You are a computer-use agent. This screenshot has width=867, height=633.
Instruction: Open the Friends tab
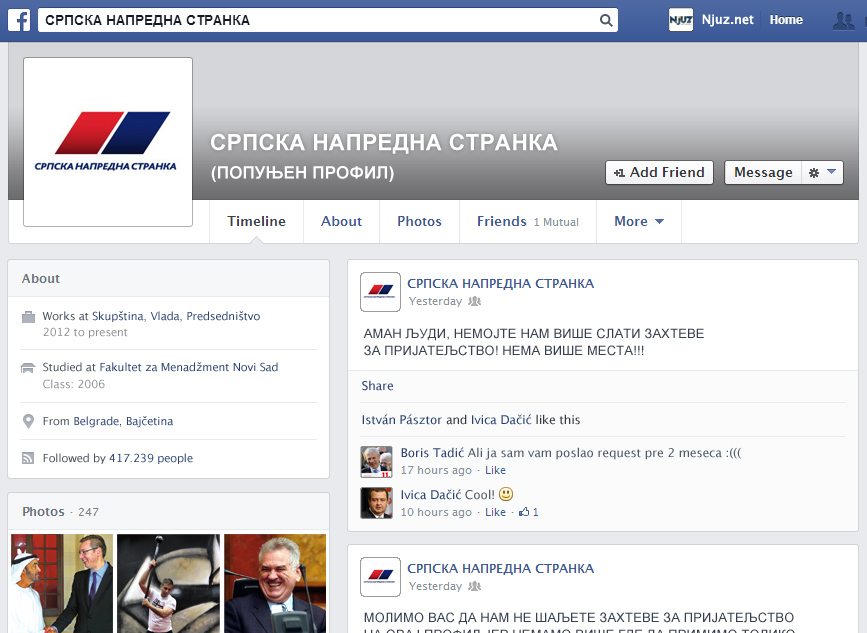coord(528,221)
